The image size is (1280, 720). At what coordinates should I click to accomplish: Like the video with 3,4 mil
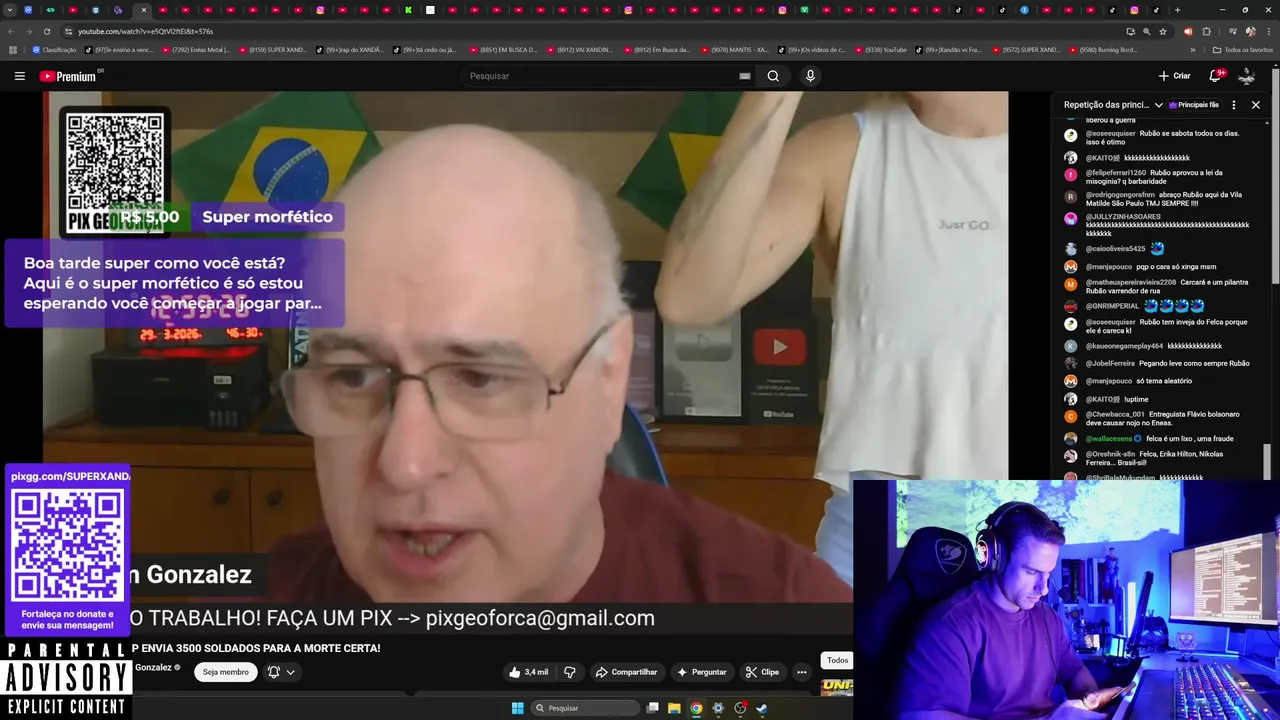pyautogui.click(x=529, y=672)
